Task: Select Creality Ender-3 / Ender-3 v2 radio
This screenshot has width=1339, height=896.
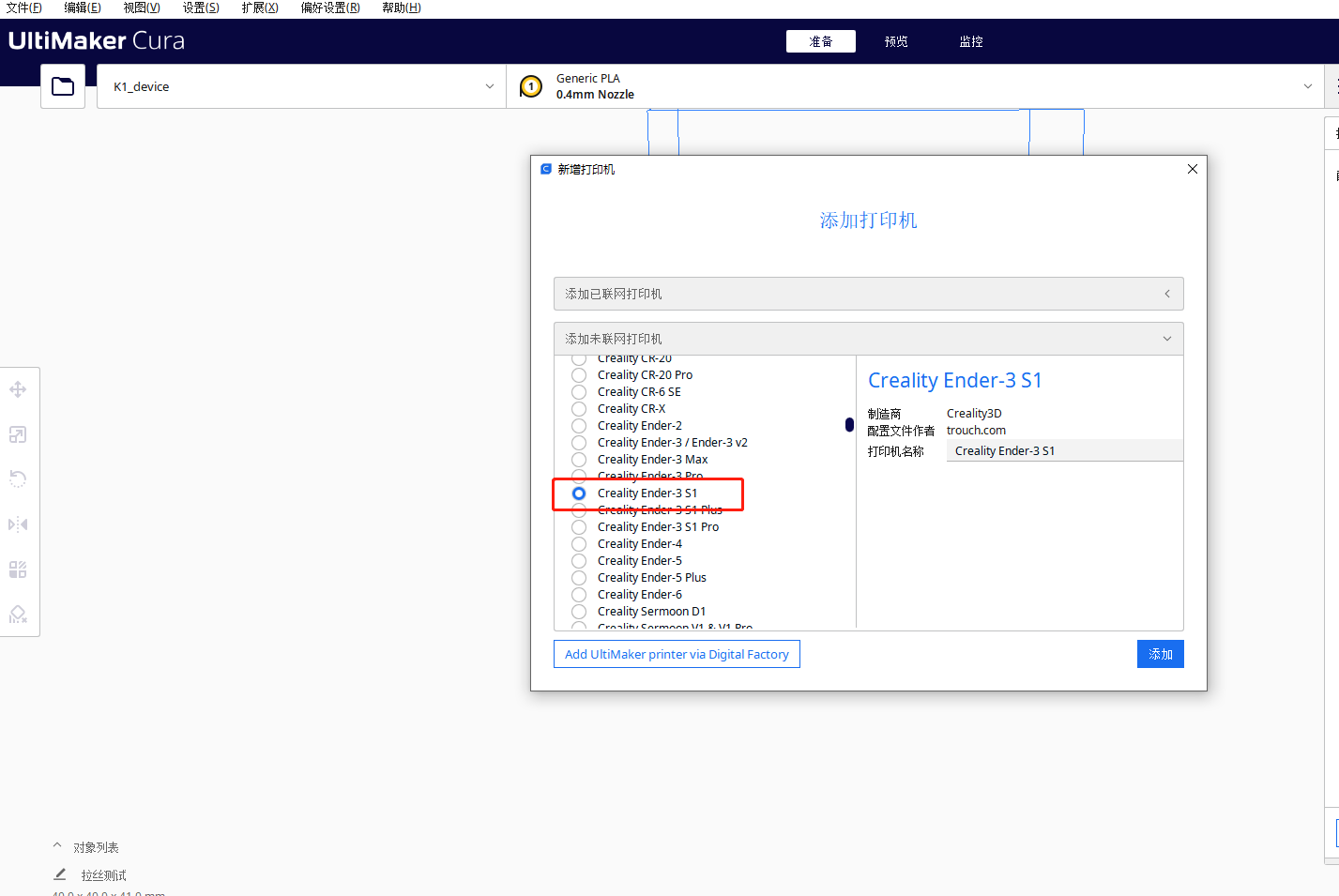Action: (579, 443)
